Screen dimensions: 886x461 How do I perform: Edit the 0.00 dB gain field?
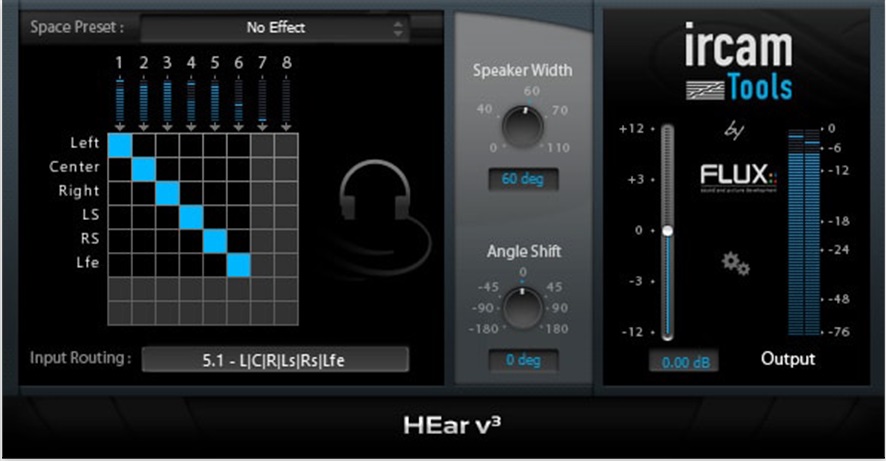tap(684, 362)
